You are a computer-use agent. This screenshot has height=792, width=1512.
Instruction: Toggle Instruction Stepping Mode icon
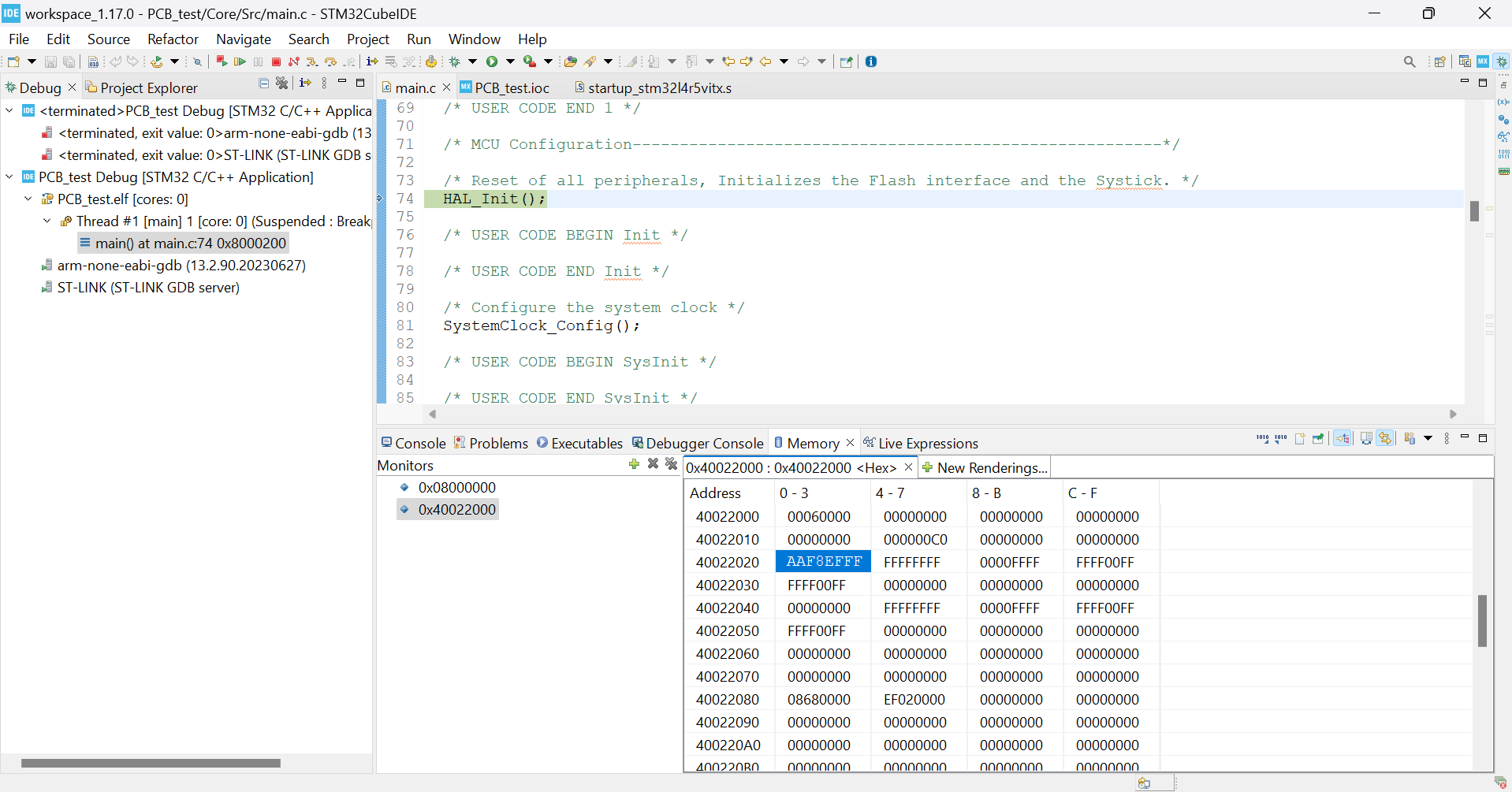[x=371, y=61]
